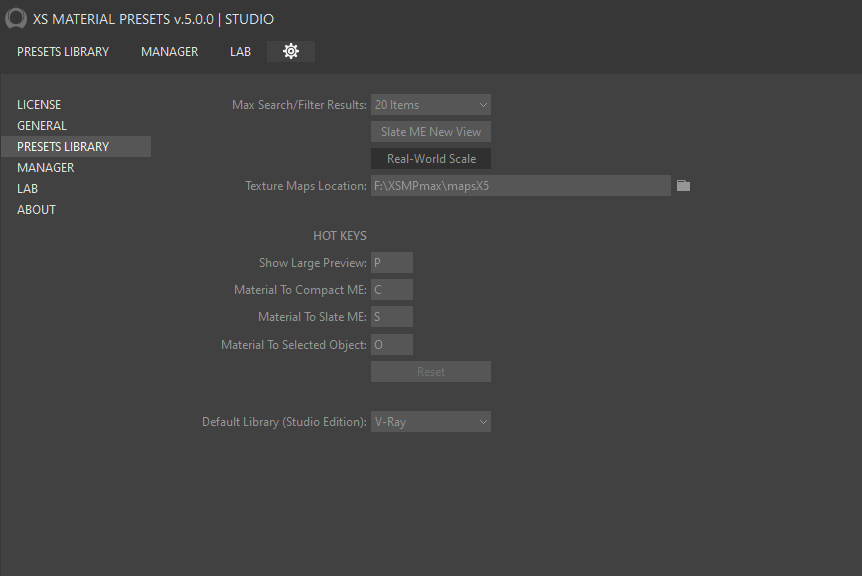Viewport: 862px width, 576px height.
Task: Click the Material To Compact ME hotkey field
Action: point(392,290)
